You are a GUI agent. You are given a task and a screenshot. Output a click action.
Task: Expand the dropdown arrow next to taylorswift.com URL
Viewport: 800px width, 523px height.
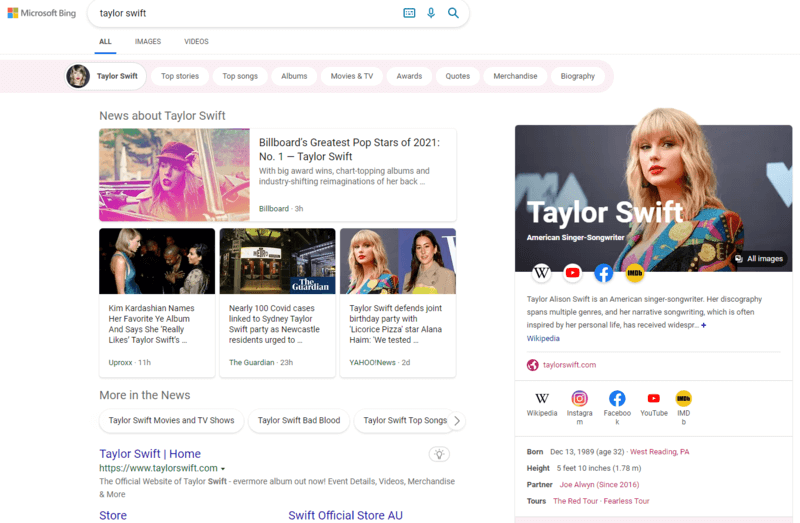click(x=223, y=469)
